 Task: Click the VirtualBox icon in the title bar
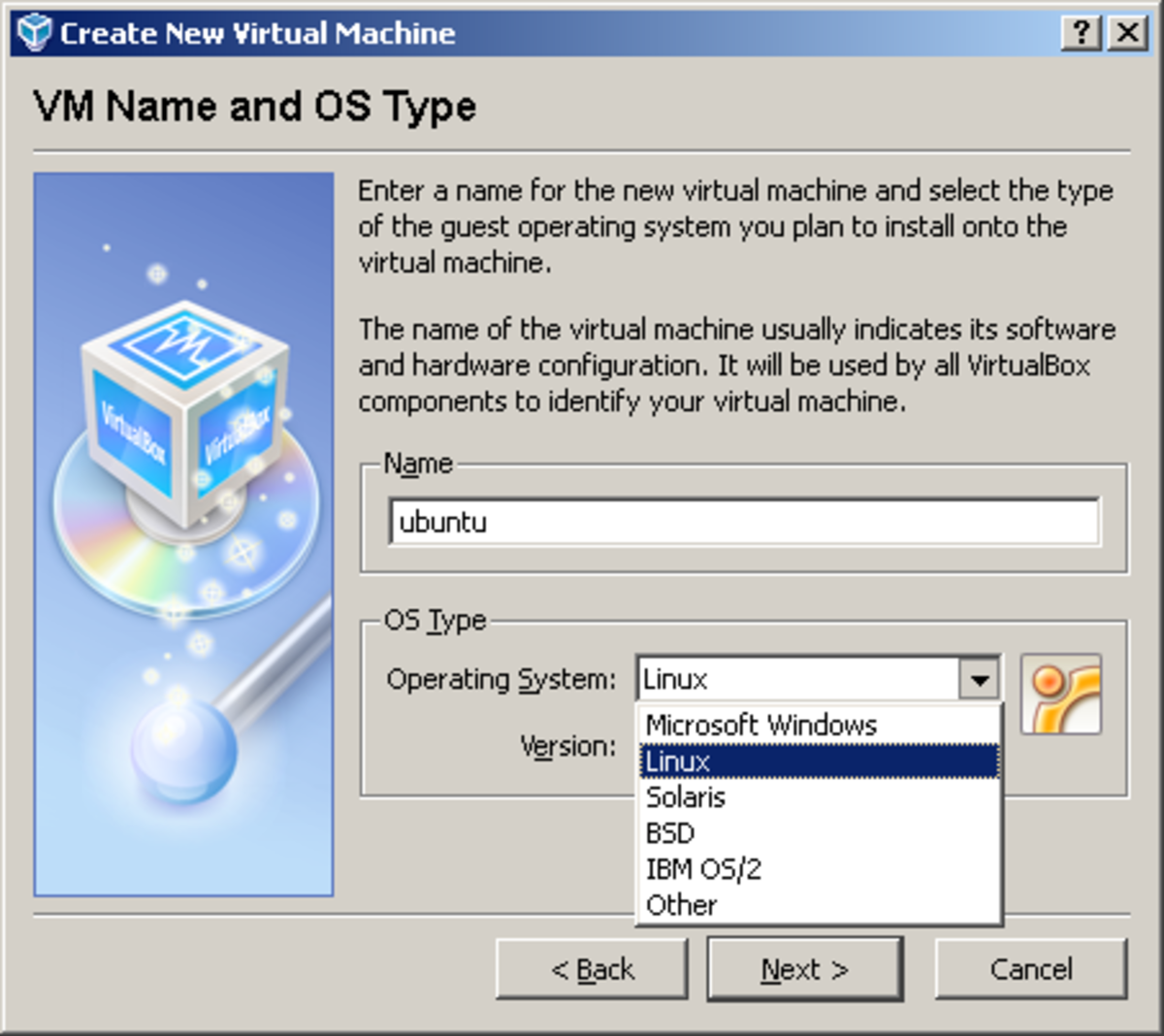(x=34, y=33)
